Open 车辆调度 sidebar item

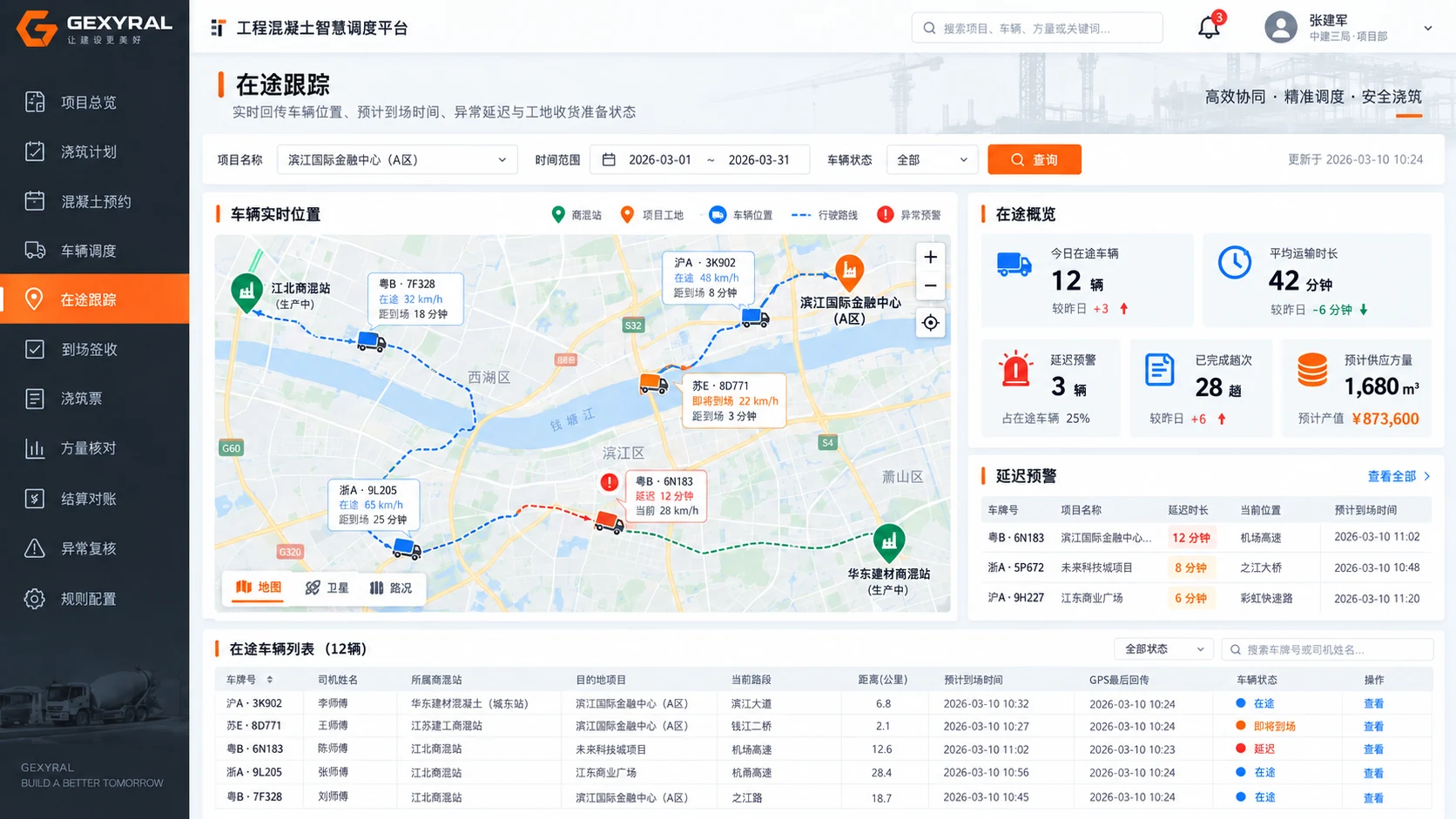[x=94, y=251]
